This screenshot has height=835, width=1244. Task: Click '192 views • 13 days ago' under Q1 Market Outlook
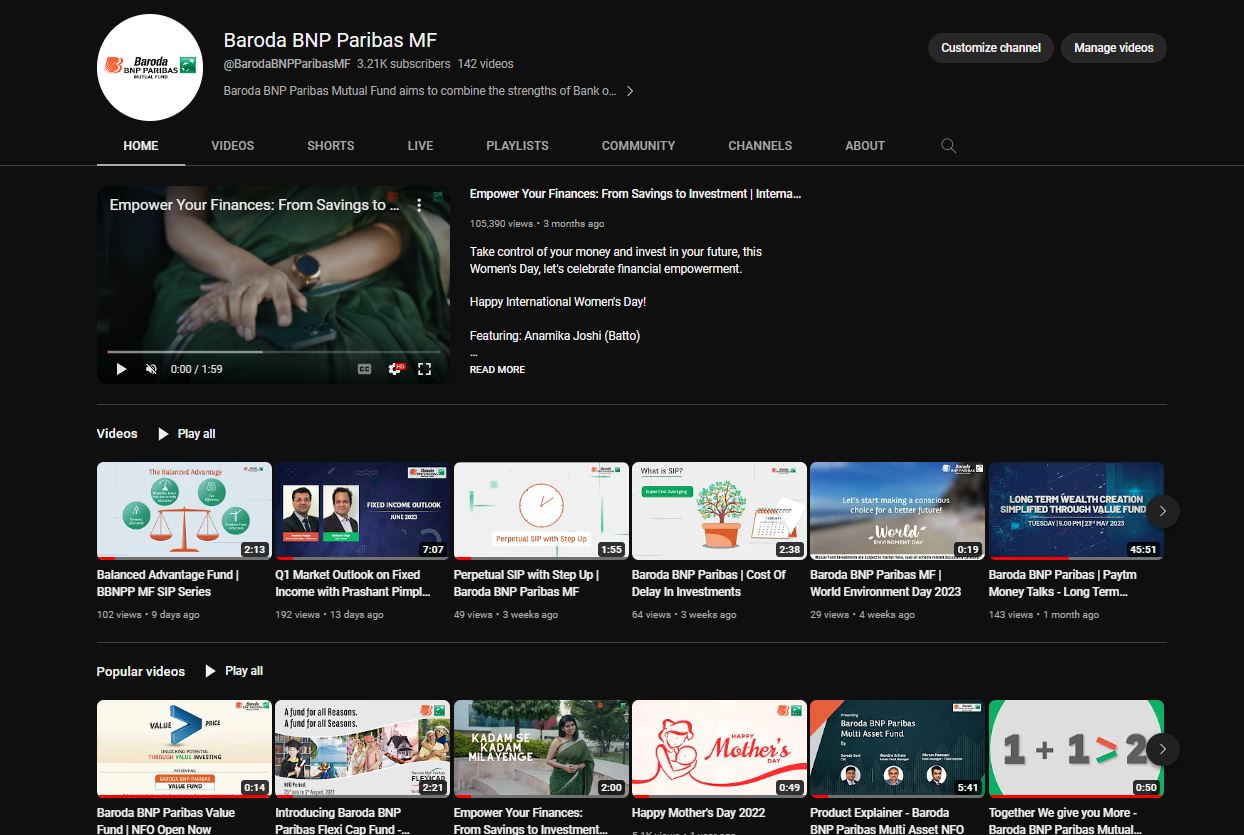pos(329,615)
